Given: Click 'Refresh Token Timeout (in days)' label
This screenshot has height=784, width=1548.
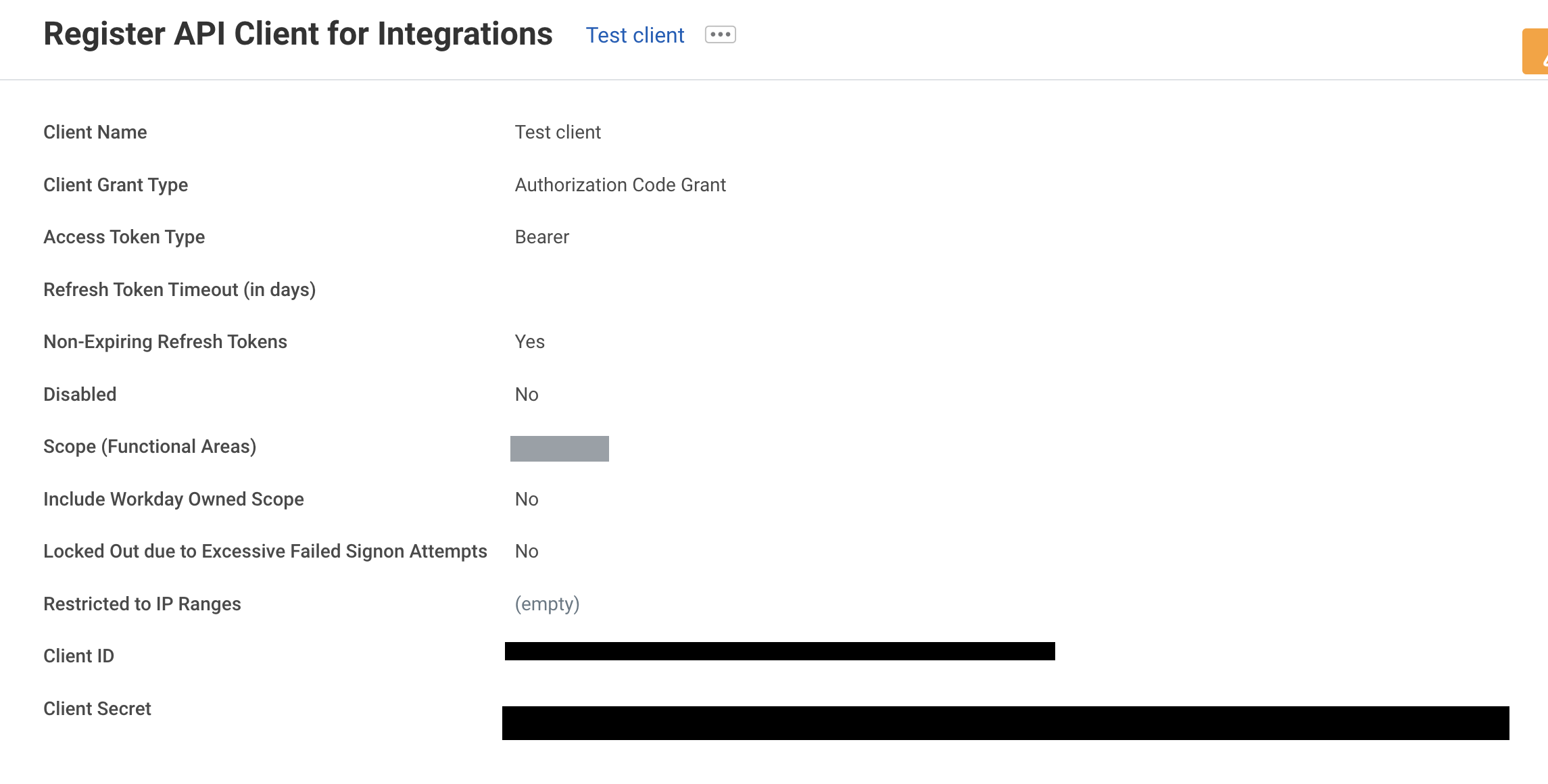Looking at the screenshot, I should [x=179, y=290].
